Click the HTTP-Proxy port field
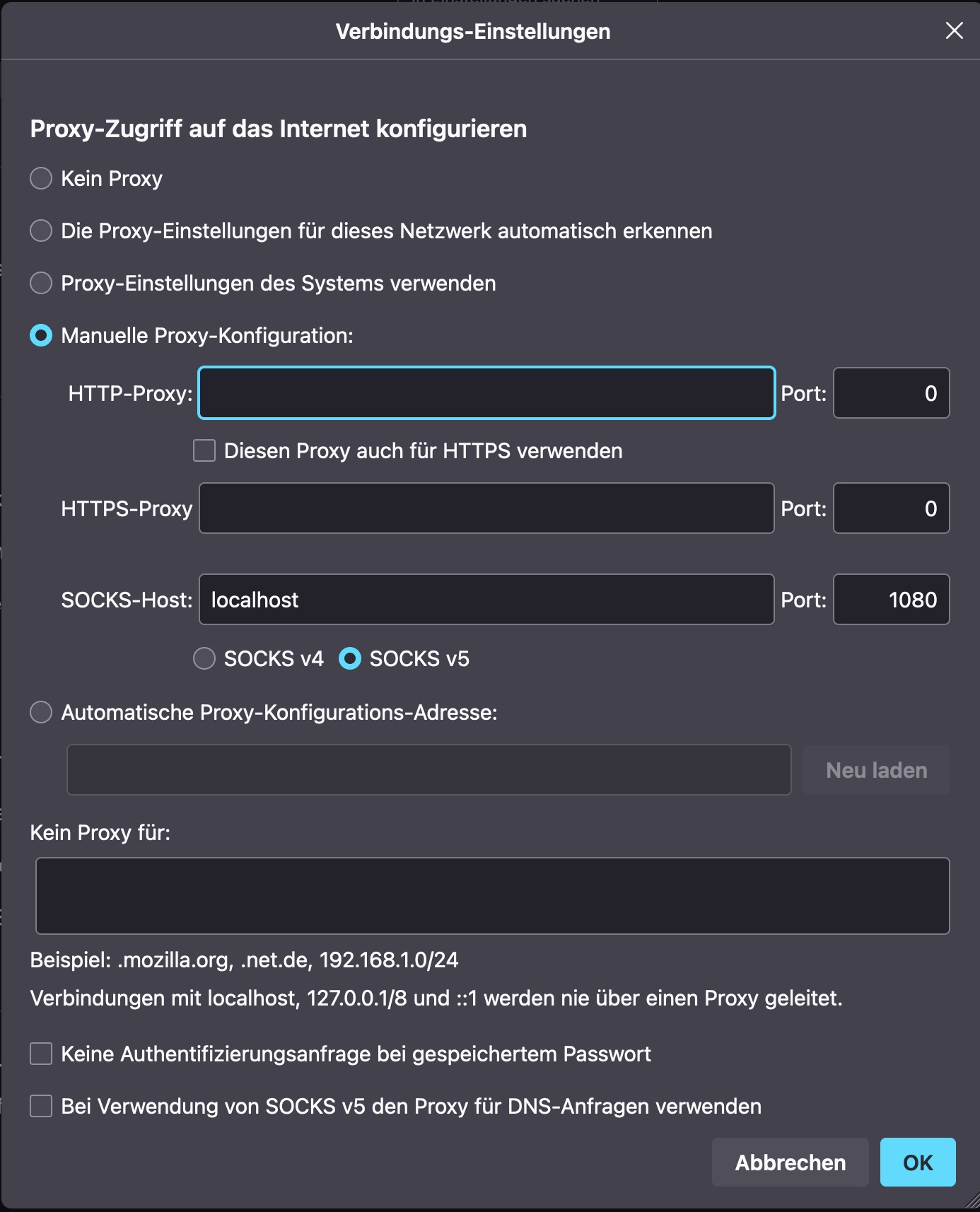Screen dimensions: 980x1212 (890, 393)
